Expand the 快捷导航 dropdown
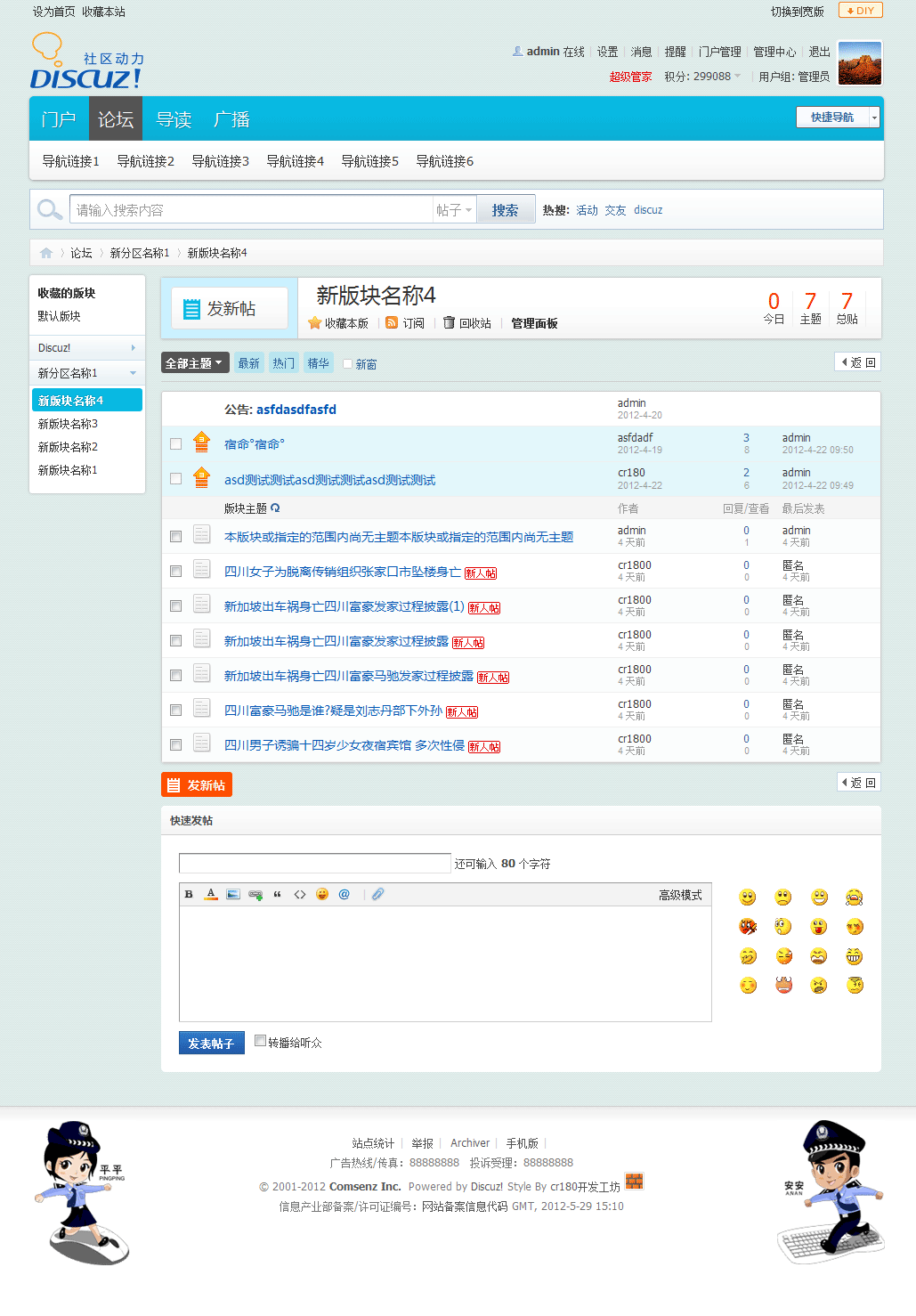916x1316 pixels. click(873, 118)
